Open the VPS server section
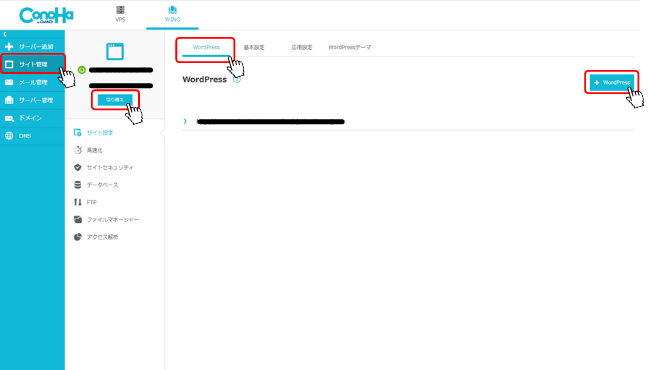 click(120, 14)
